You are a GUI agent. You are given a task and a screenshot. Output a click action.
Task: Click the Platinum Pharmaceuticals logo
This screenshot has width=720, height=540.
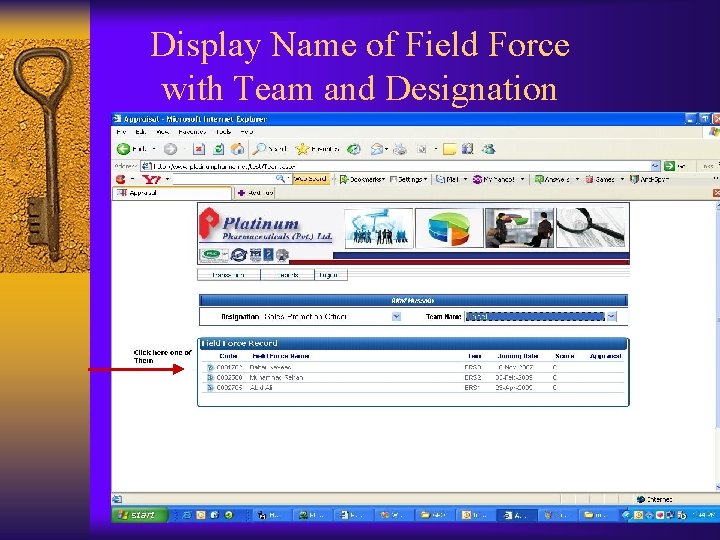tap(266, 225)
